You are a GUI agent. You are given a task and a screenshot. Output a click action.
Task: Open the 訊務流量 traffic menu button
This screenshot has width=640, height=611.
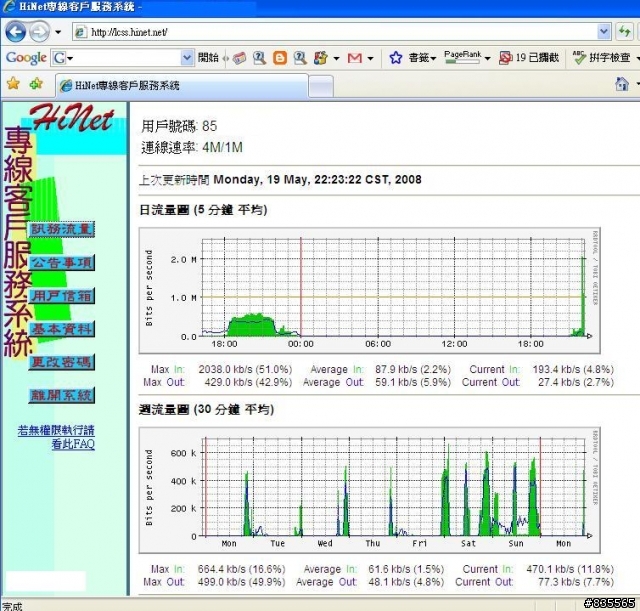click(62, 229)
